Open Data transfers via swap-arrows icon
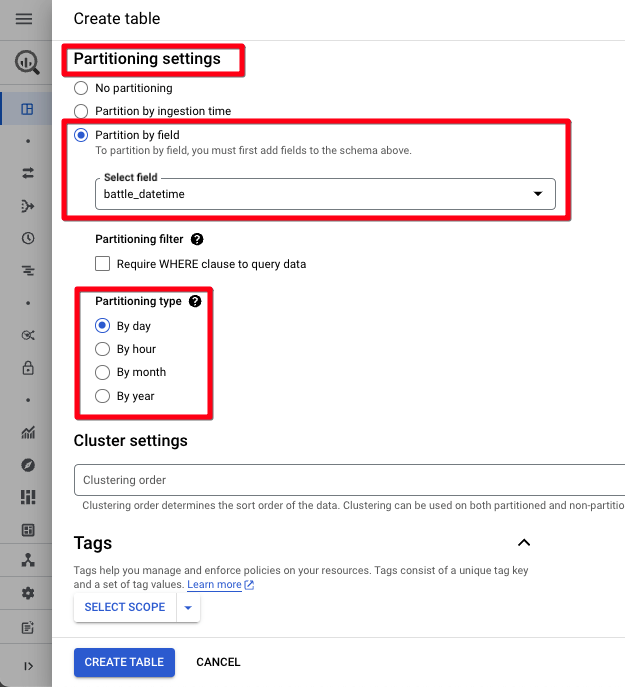The image size is (625, 687). pos(28,173)
